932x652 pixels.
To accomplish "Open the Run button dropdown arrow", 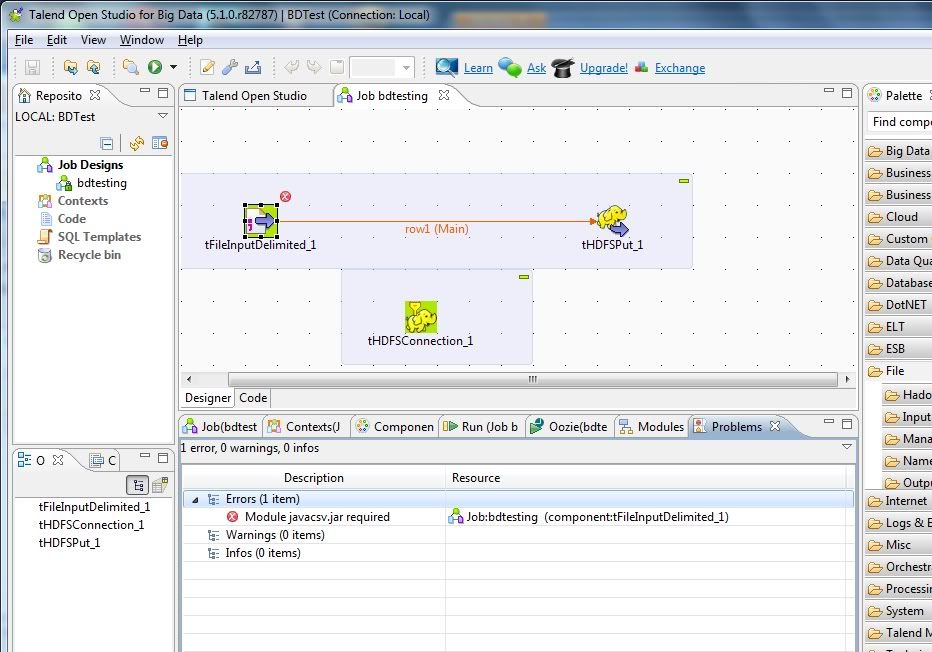I will pos(174,67).
